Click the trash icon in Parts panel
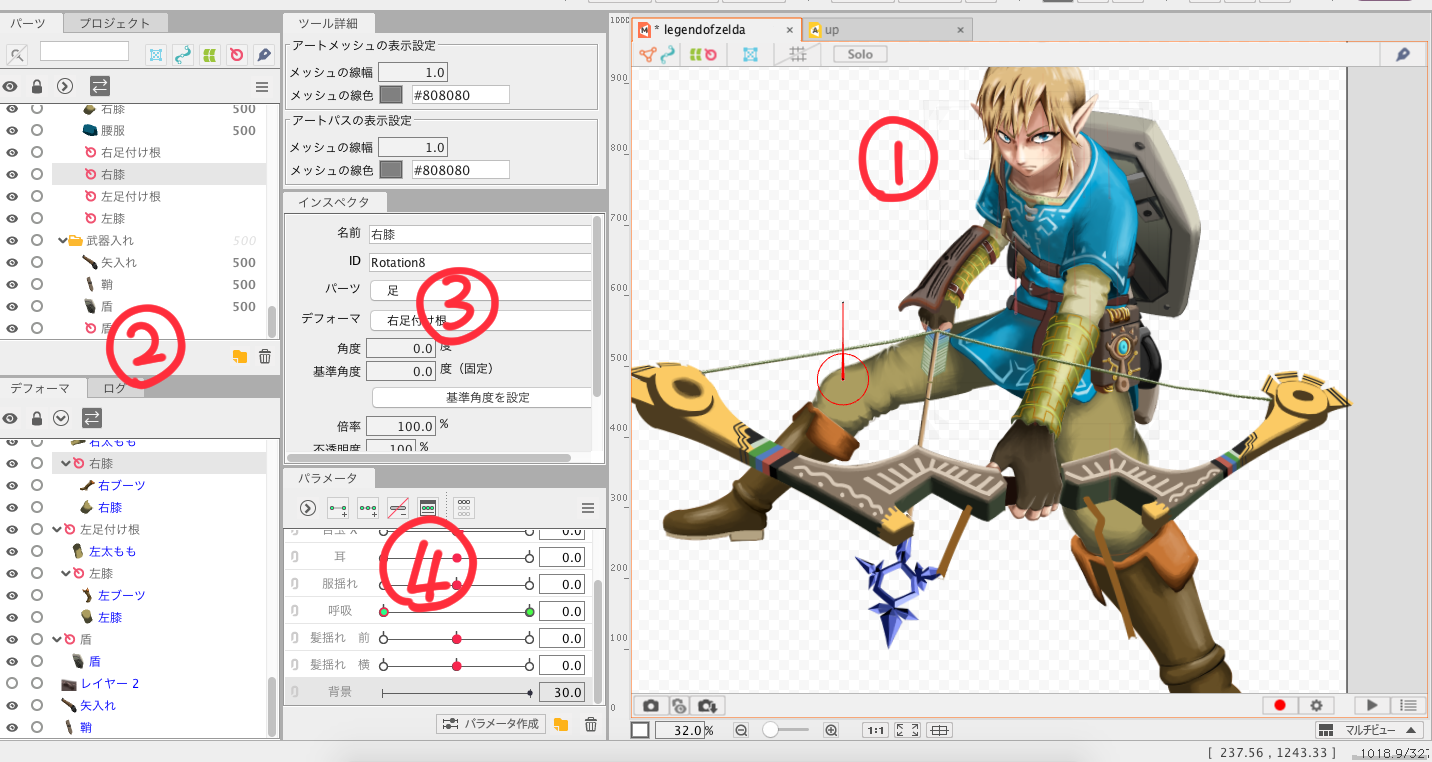This screenshot has height=762, width=1432. click(265, 356)
